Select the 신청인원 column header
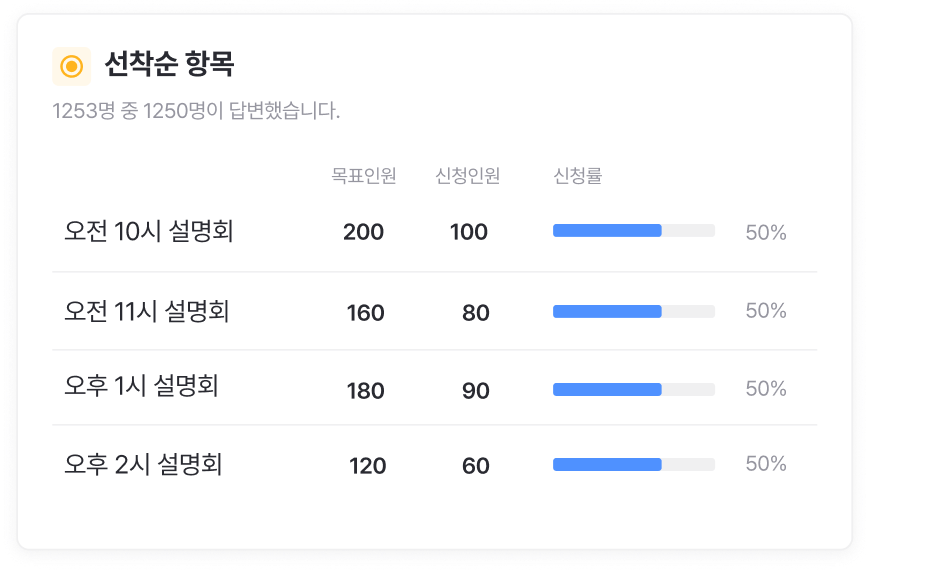Viewport: 950px width, 570px height. click(x=468, y=176)
